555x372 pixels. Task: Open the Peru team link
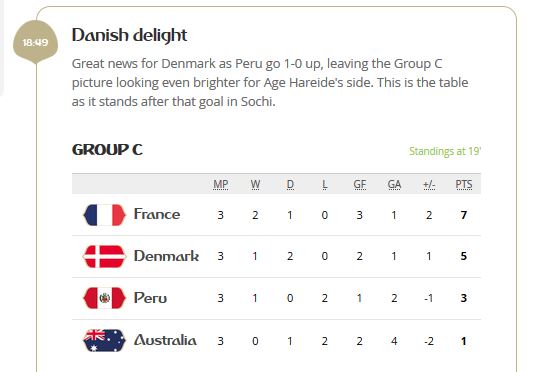pyautogui.click(x=150, y=298)
